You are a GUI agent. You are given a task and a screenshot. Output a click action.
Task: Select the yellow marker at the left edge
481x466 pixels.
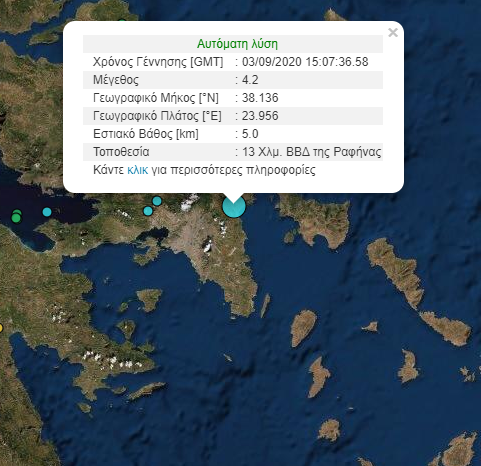[1, 328]
